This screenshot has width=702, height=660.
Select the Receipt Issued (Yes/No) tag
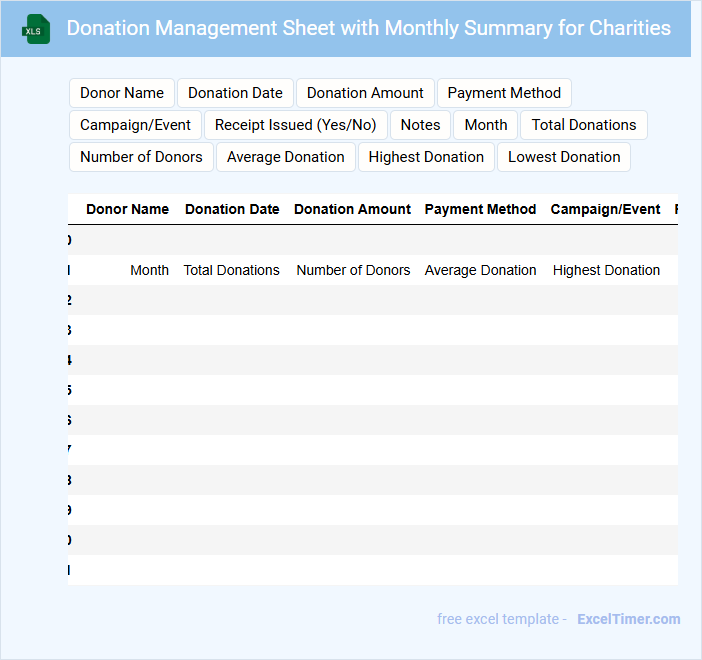pyautogui.click(x=295, y=125)
